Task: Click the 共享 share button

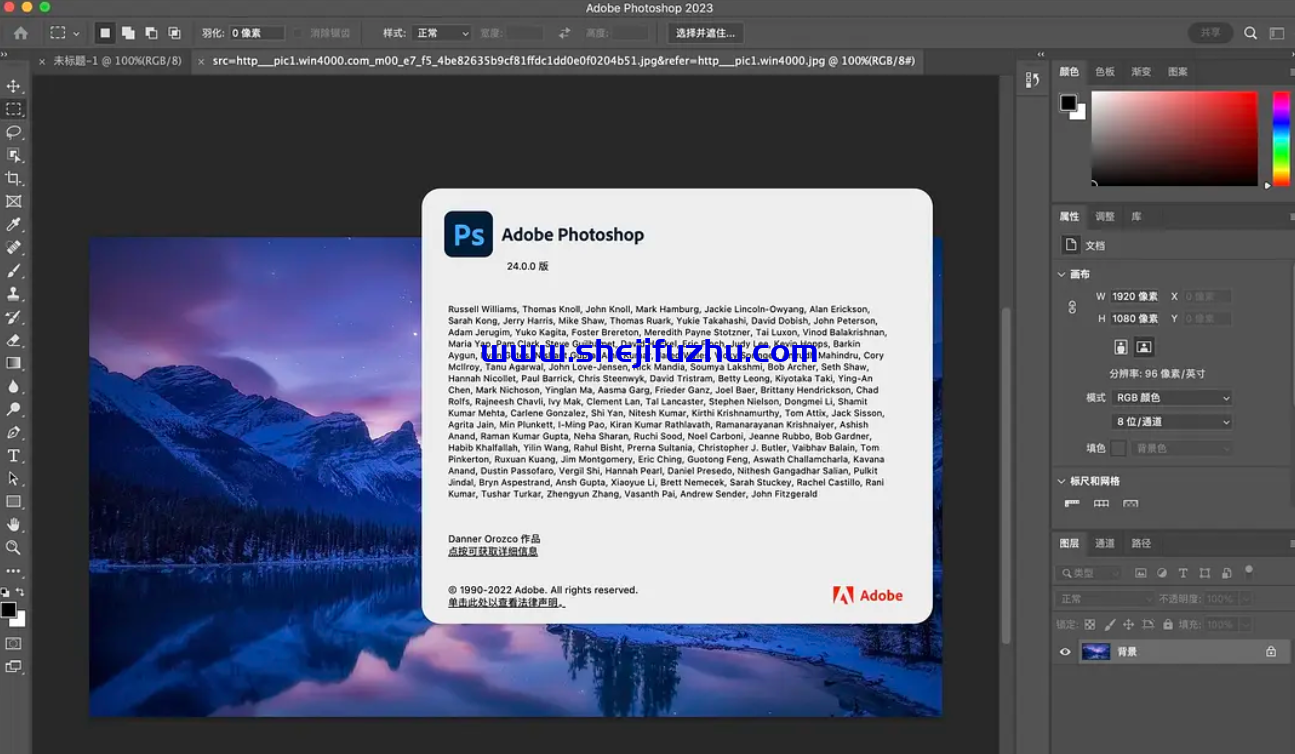Action: 1211,33
